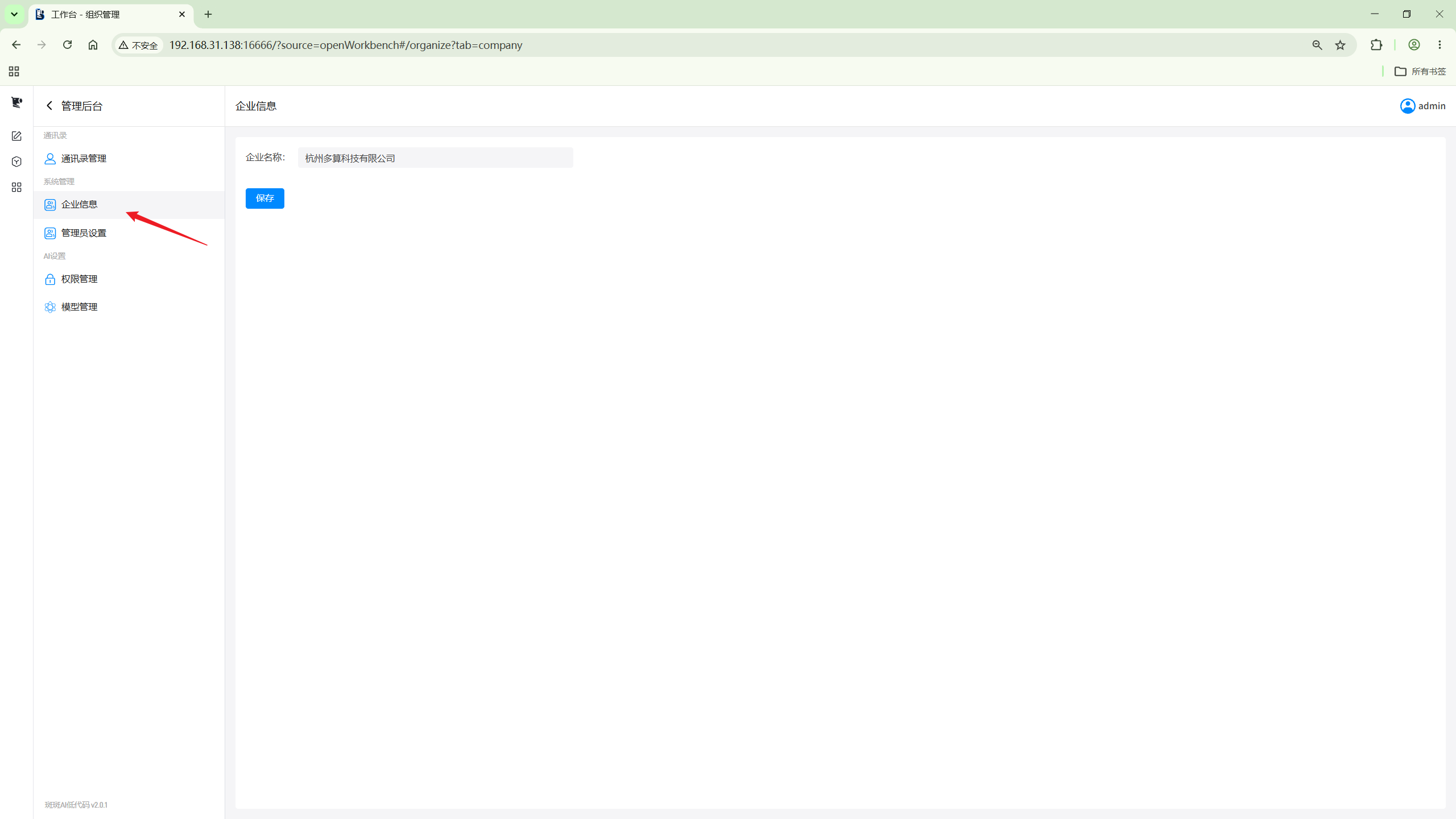
Task: Open a new browser tab
Action: pyautogui.click(x=208, y=14)
